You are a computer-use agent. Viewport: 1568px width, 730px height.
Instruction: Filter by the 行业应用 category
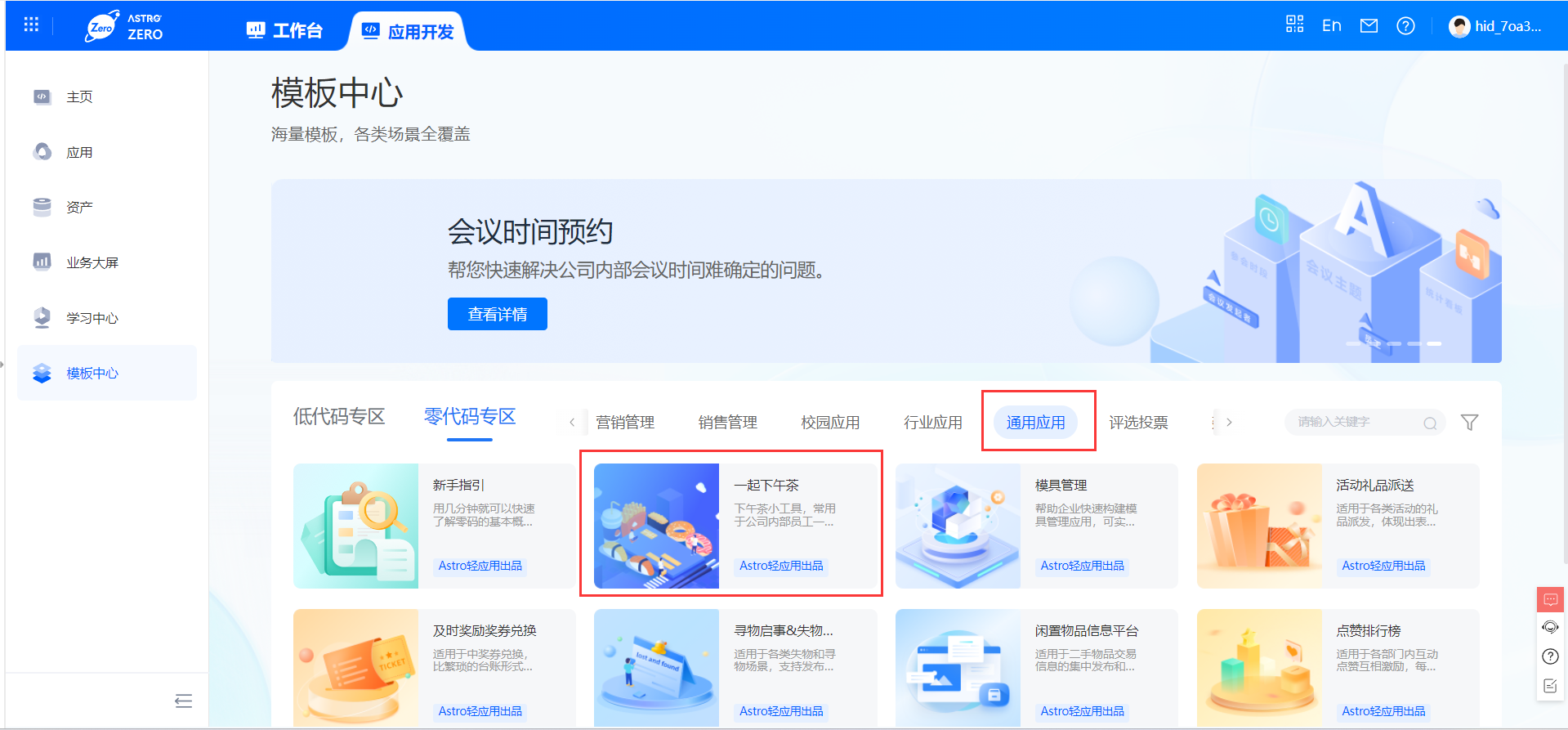pos(933,423)
